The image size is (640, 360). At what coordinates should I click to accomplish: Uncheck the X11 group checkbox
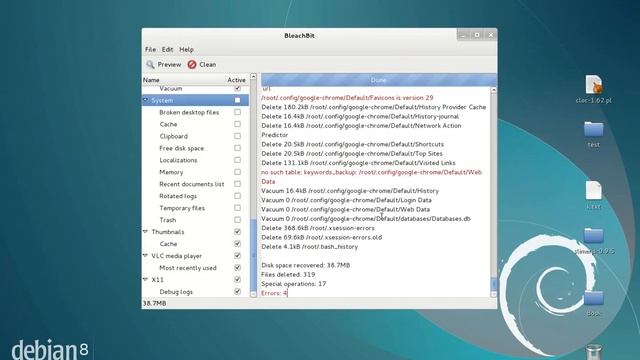(237, 280)
